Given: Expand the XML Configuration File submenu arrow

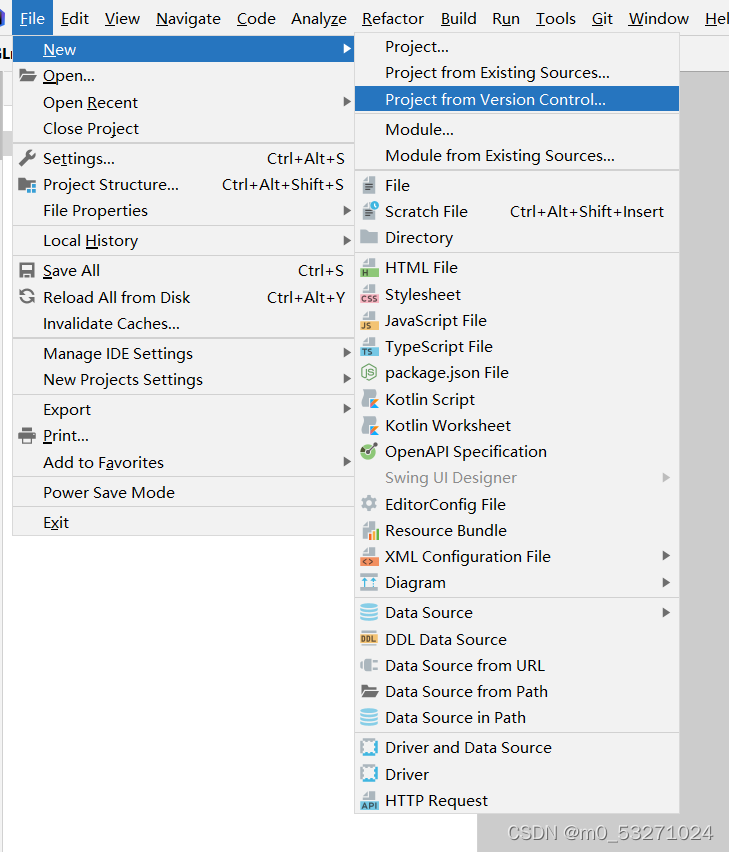Looking at the screenshot, I should 665,556.
